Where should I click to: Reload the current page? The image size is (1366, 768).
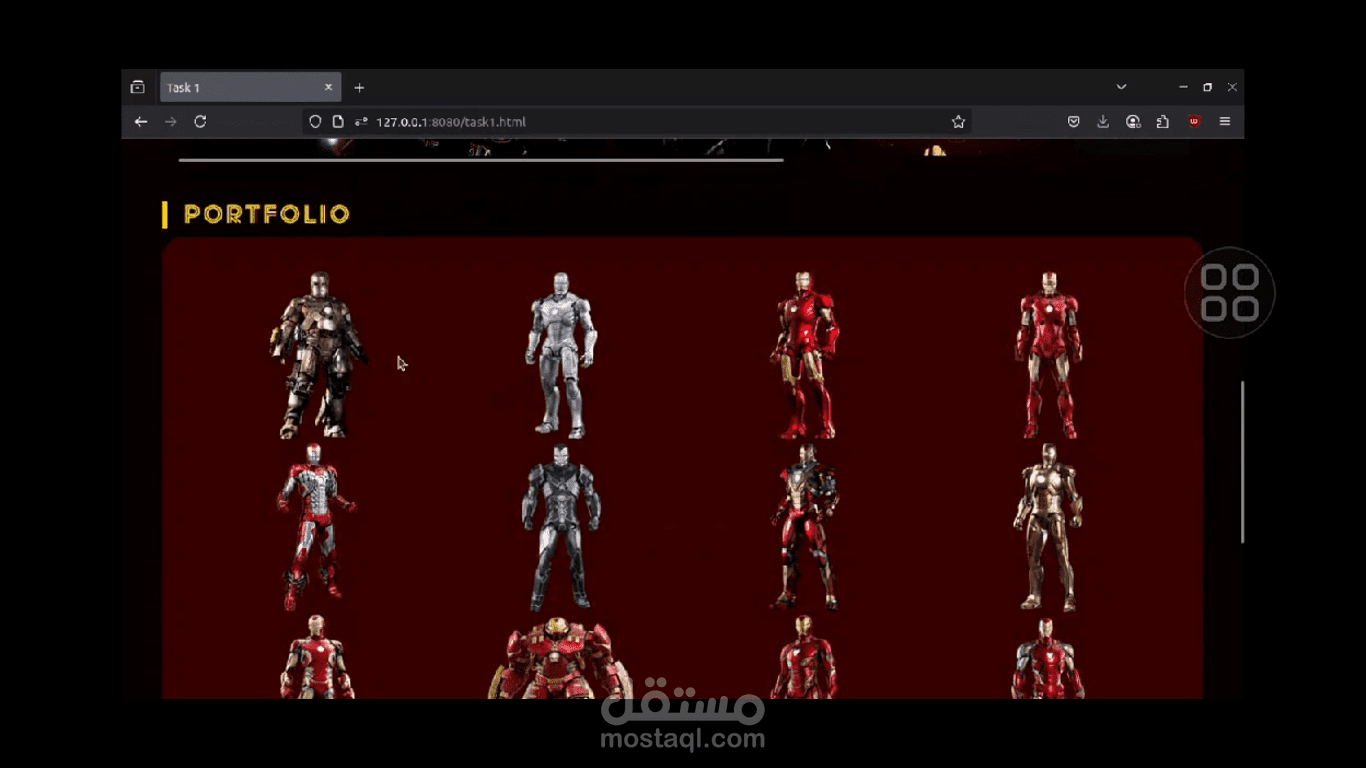[x=200, y=122]
